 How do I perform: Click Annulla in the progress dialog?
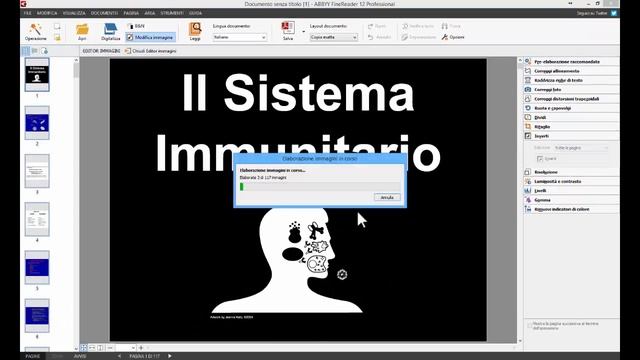tap(387, 198)
